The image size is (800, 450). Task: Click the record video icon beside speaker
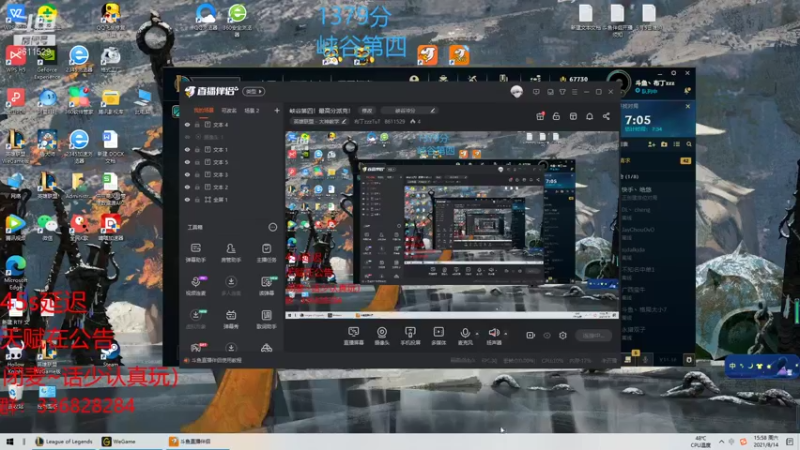tap(531, 335)
